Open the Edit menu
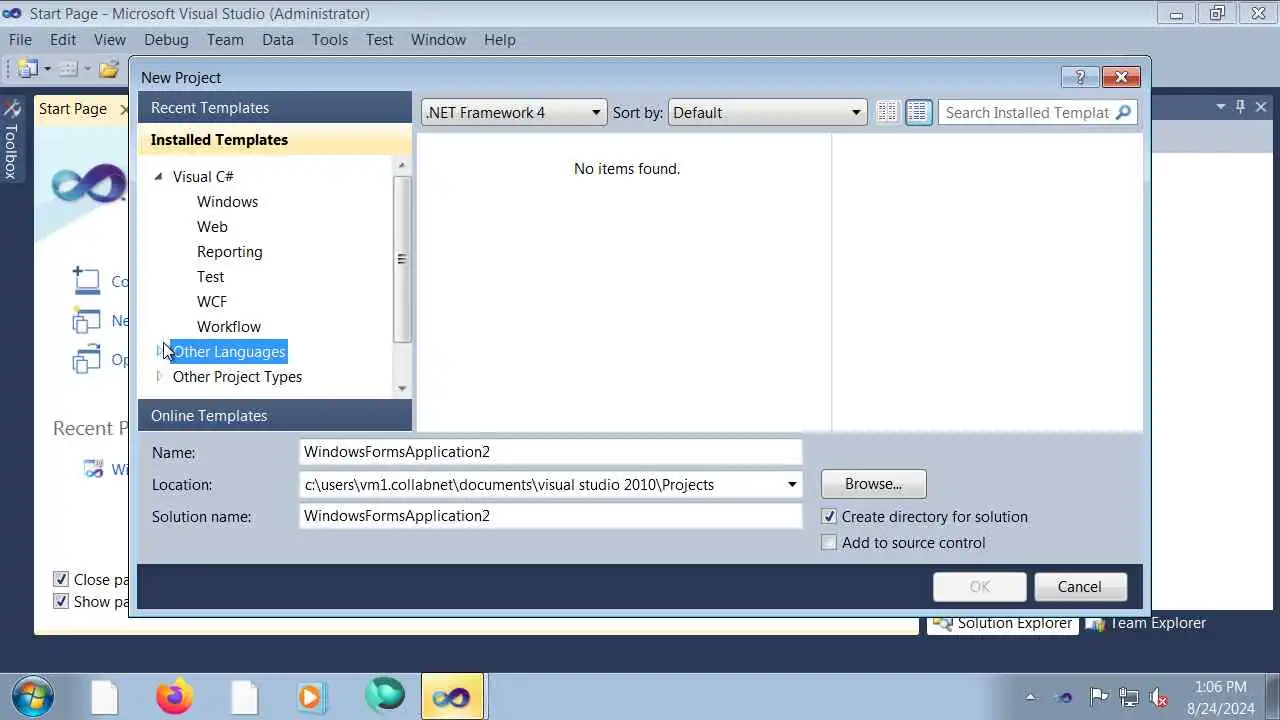 63,40
